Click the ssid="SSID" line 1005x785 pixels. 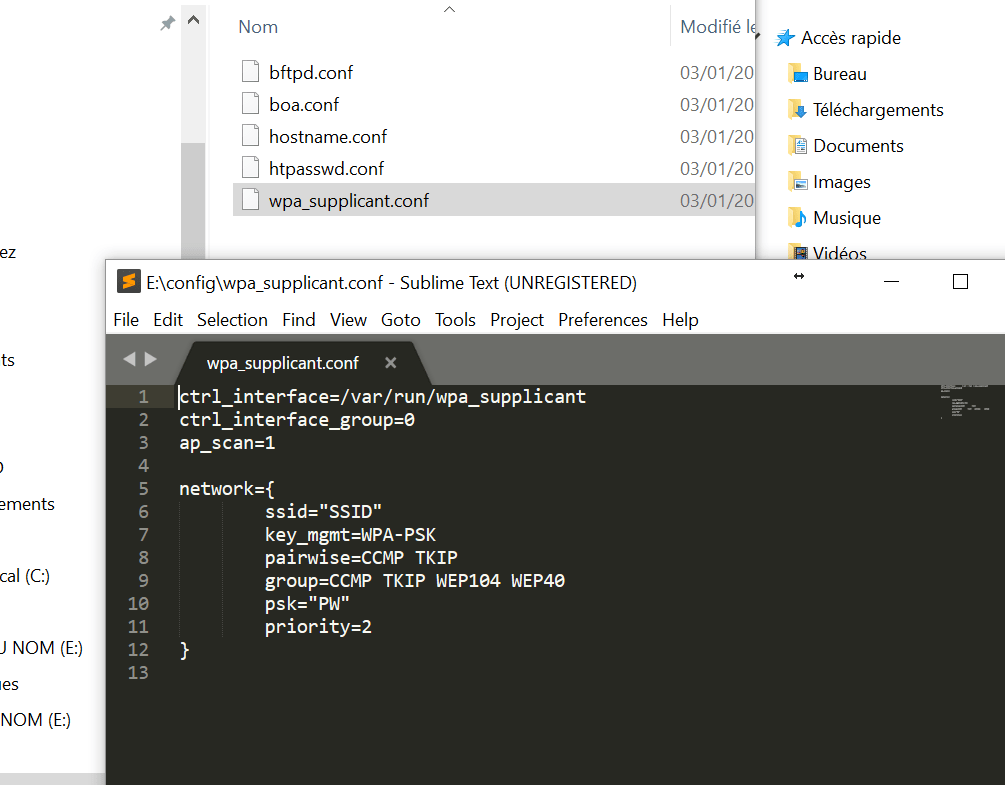click(323, 511)
